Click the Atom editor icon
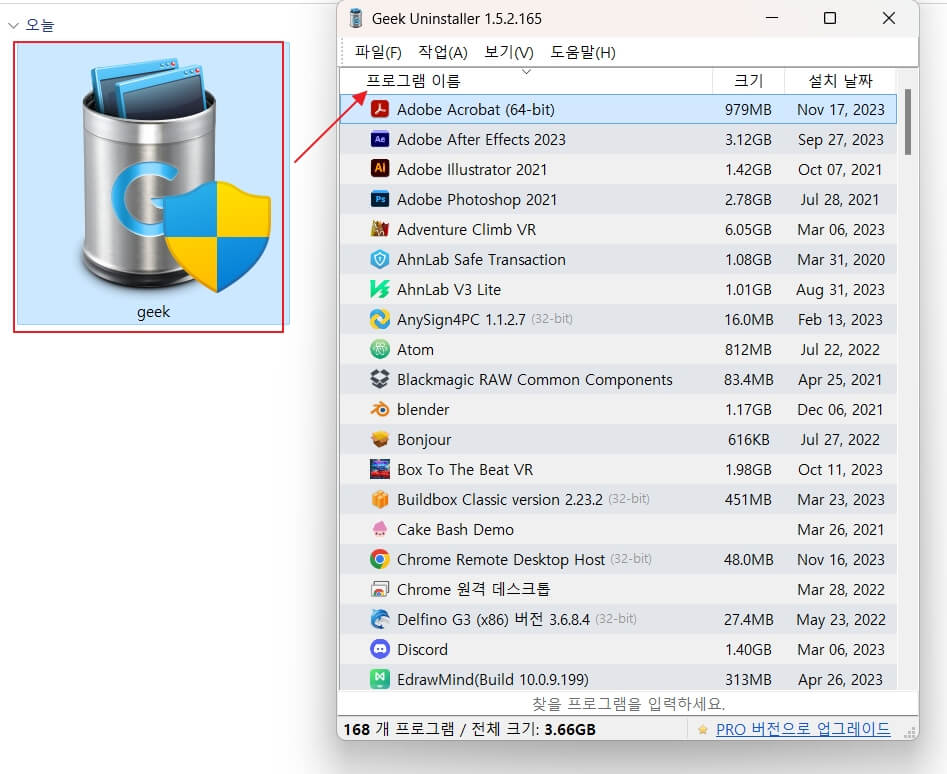947x774 pixels. [x=378, y=349]
